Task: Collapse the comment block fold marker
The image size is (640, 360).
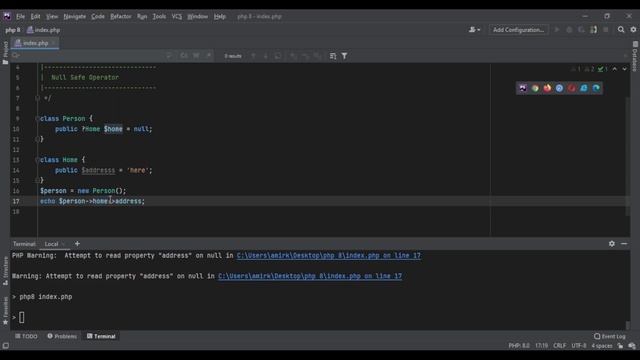Action: tap(38, 98)
